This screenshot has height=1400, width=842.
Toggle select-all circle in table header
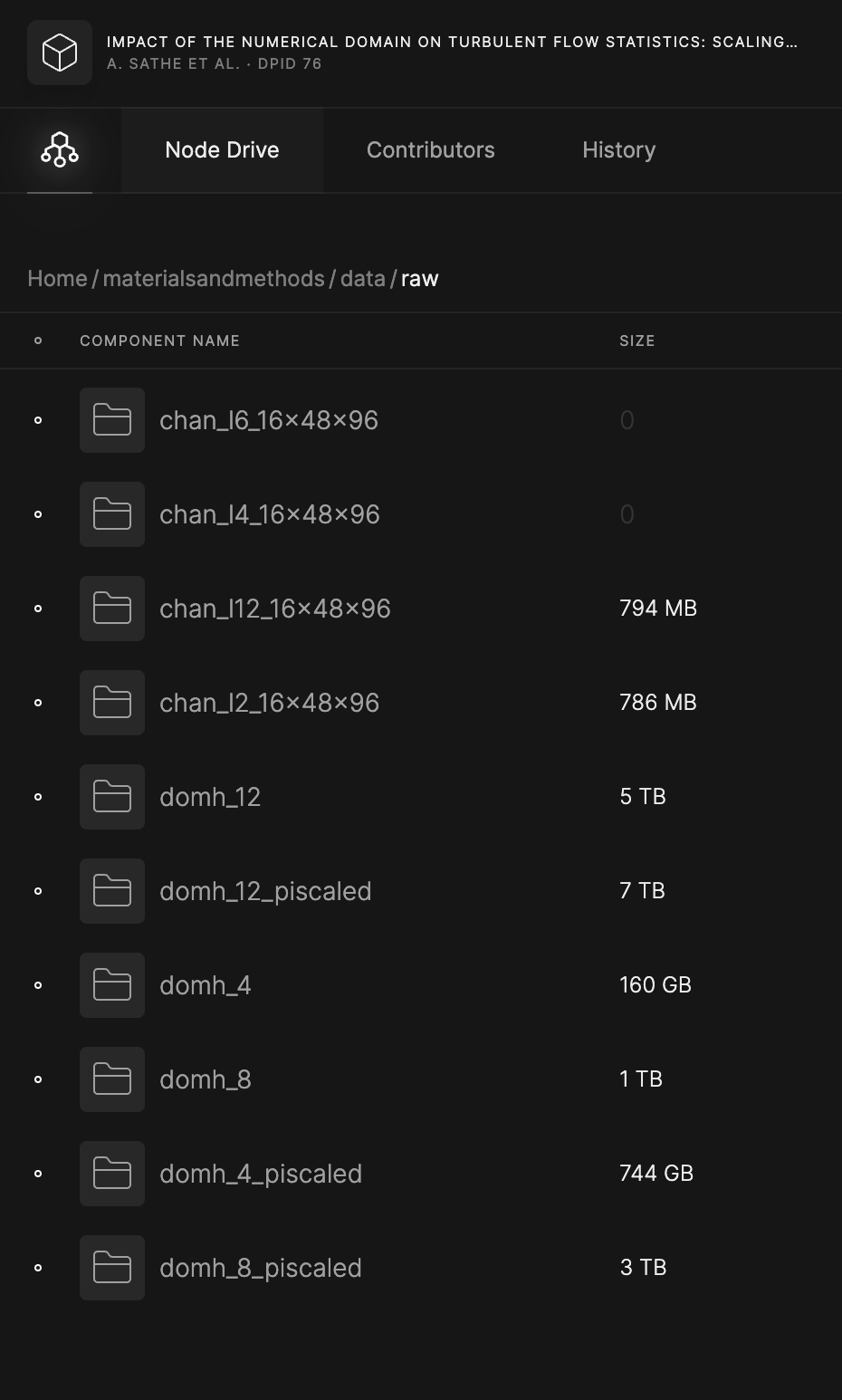[x=38, y=340]
